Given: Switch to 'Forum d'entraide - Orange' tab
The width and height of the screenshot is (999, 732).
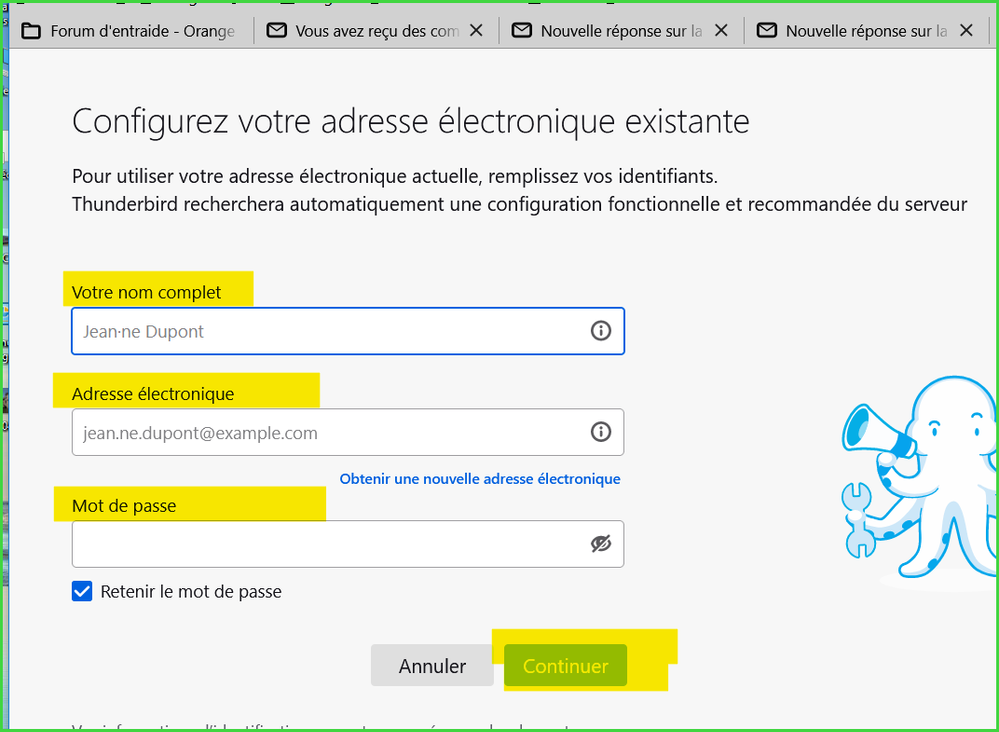Looking at the screenshot, I should (x=142, y=31).
